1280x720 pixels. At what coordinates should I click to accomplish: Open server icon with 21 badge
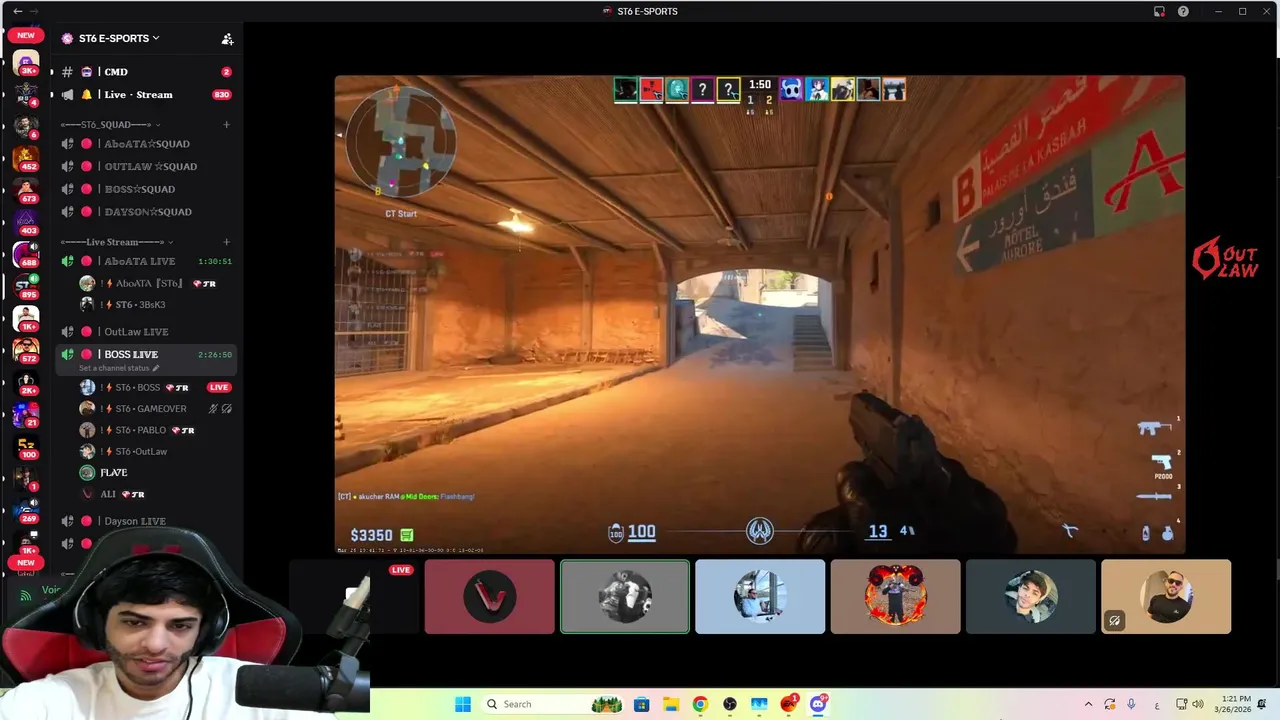25,414
